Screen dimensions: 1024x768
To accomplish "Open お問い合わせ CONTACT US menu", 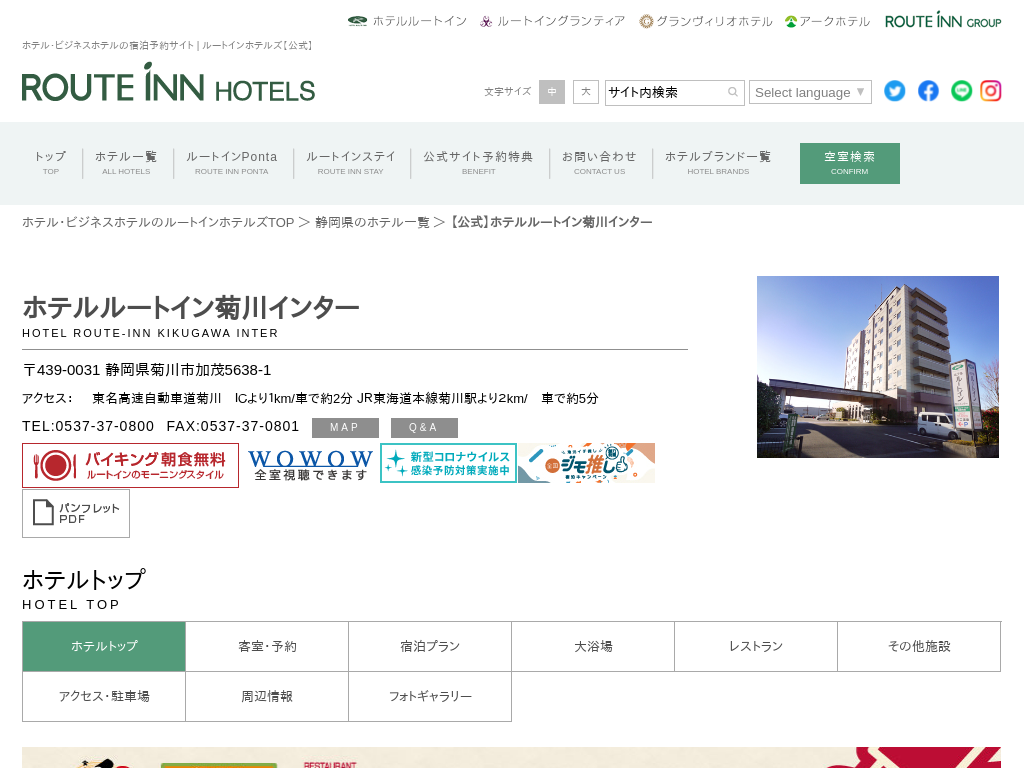I will click(x=600, y=163).
